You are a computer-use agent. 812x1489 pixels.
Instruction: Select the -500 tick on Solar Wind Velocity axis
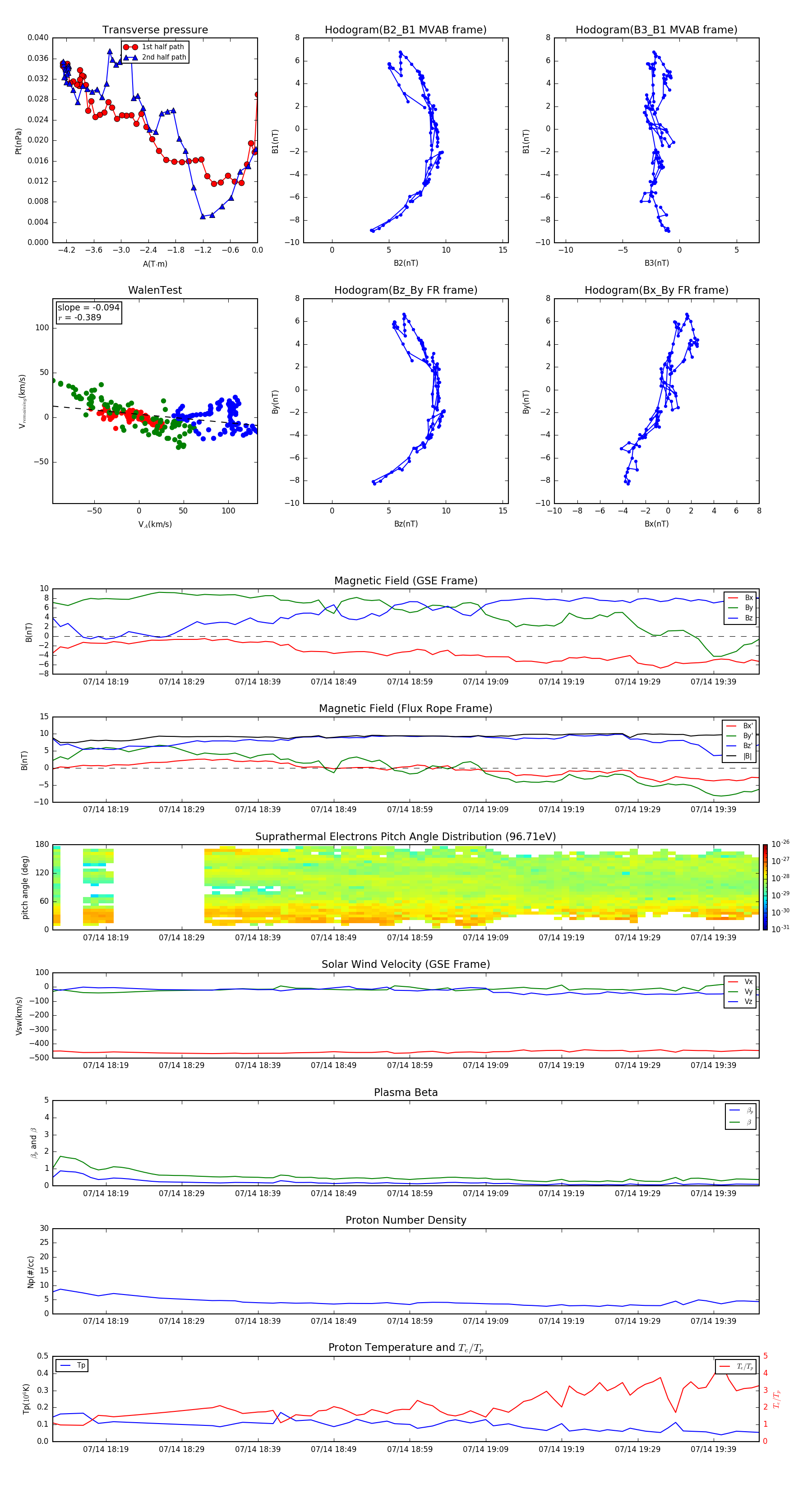click(38, 1058)
